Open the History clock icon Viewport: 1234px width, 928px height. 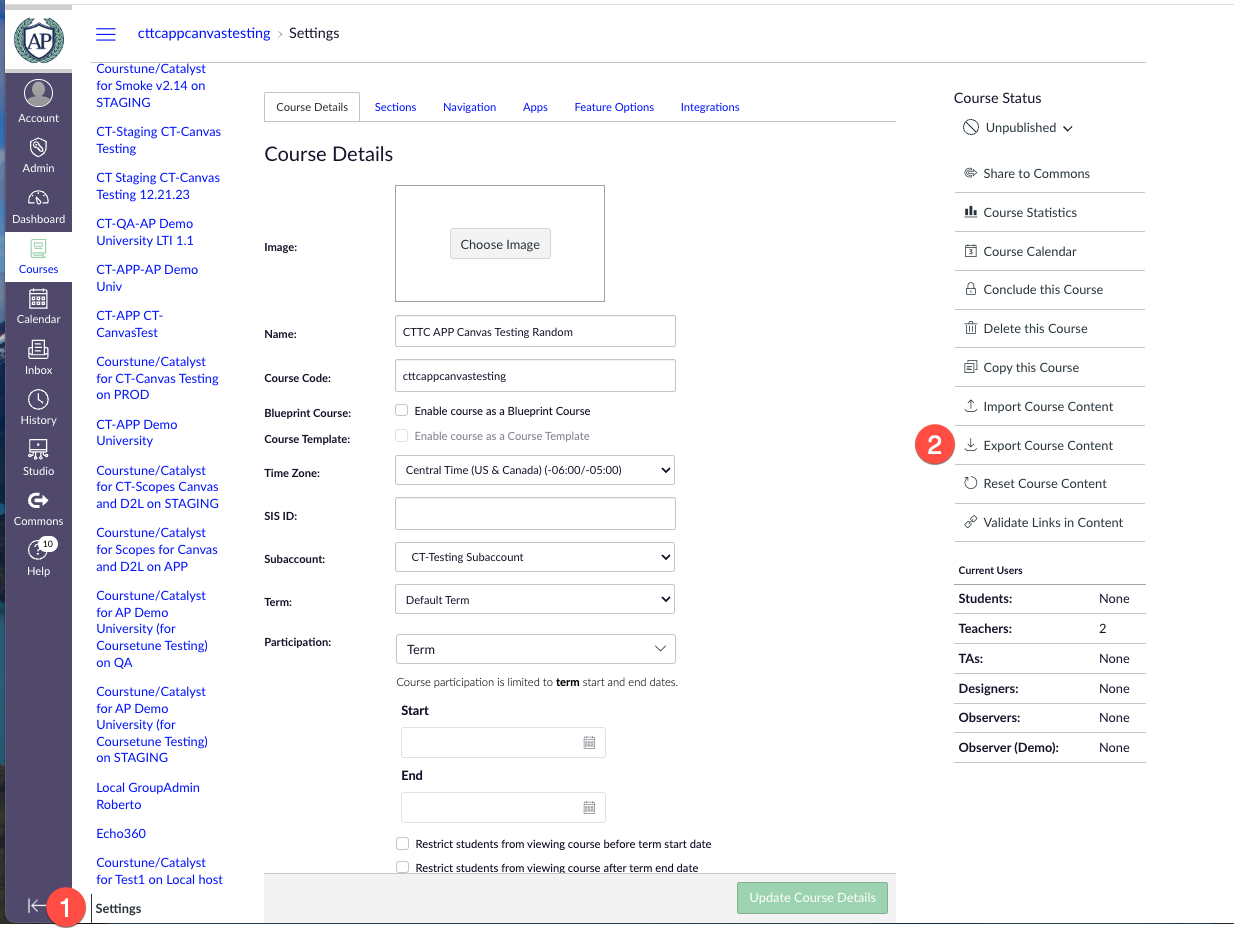point(38,400)
